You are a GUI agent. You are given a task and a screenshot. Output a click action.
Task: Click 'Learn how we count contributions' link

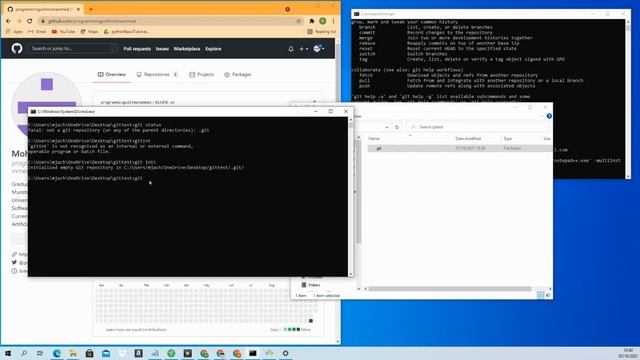pyautogui.click(x=136, y=329)
